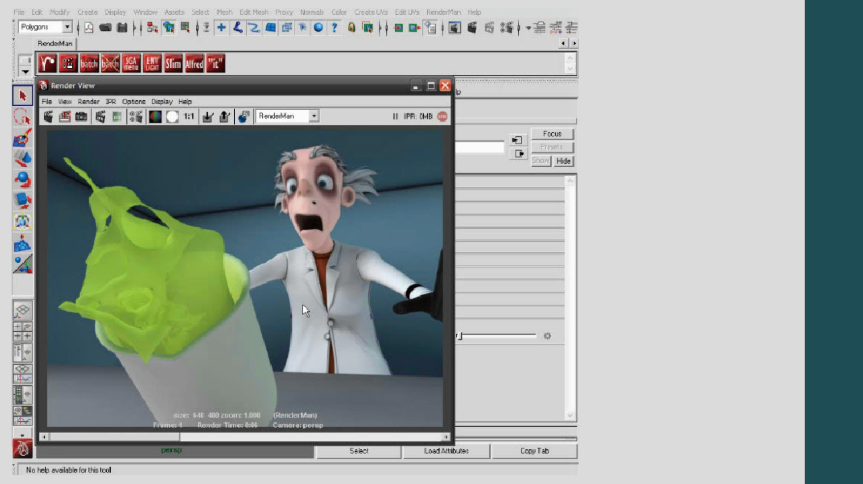Expand the status line arrow near render icons
Viewport: 863px width, 484px height.
click(x=528, y=28)
